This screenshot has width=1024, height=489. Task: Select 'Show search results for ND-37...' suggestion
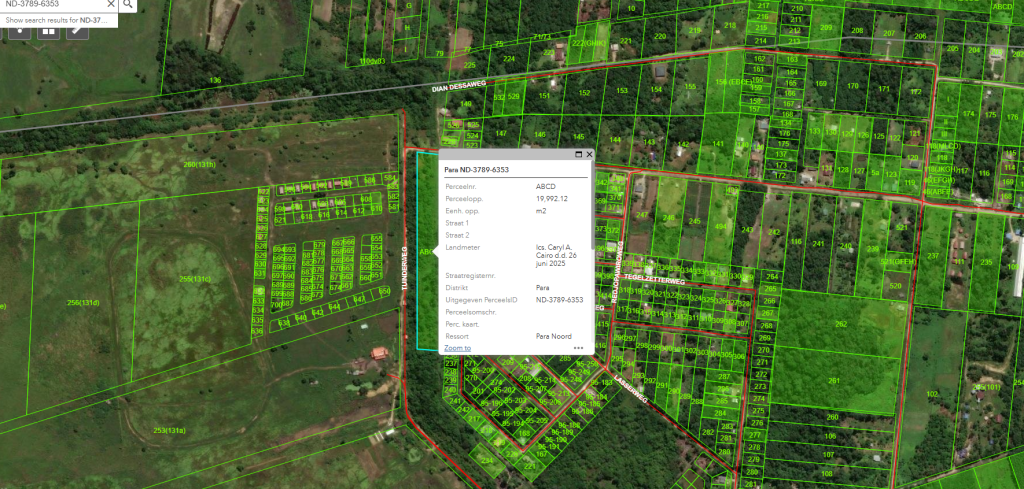tap(56, 20)
